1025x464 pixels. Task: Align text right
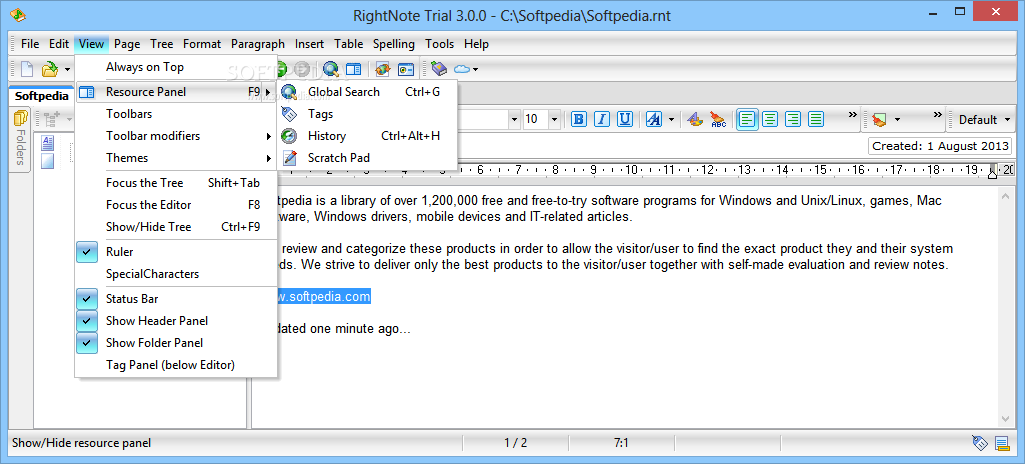coord(793,119)
